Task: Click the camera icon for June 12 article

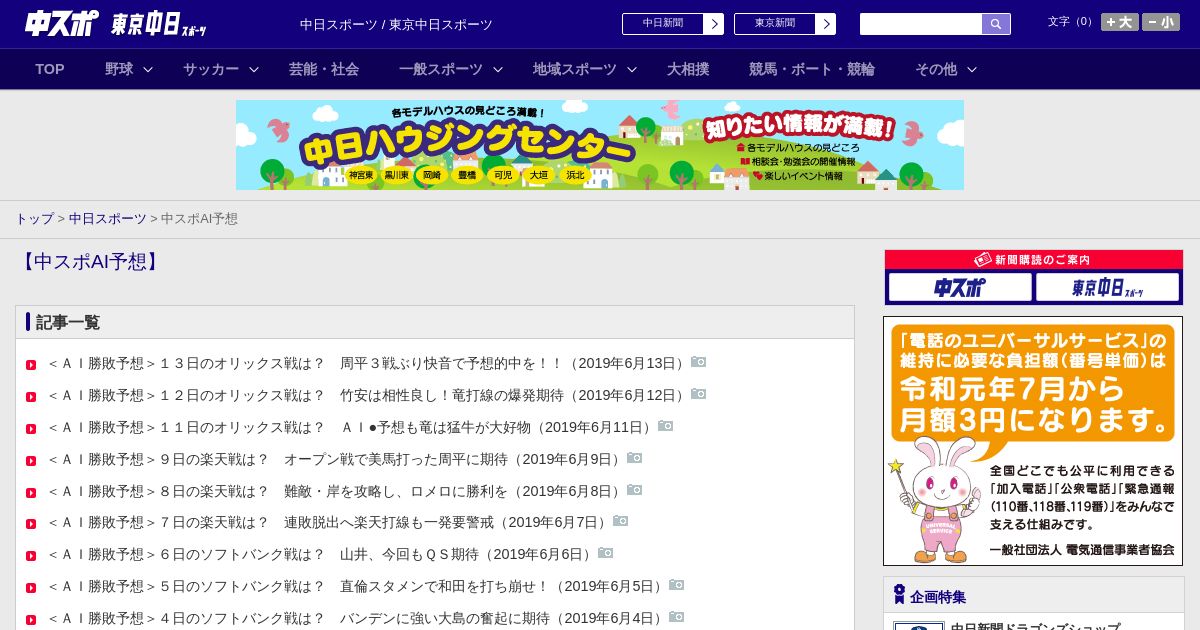Action: [699, 394]
